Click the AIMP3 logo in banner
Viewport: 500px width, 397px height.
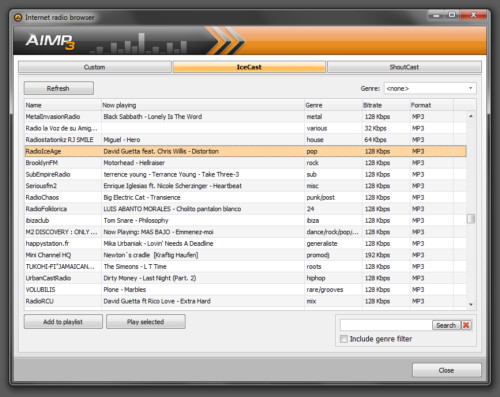tap(50, 41)
